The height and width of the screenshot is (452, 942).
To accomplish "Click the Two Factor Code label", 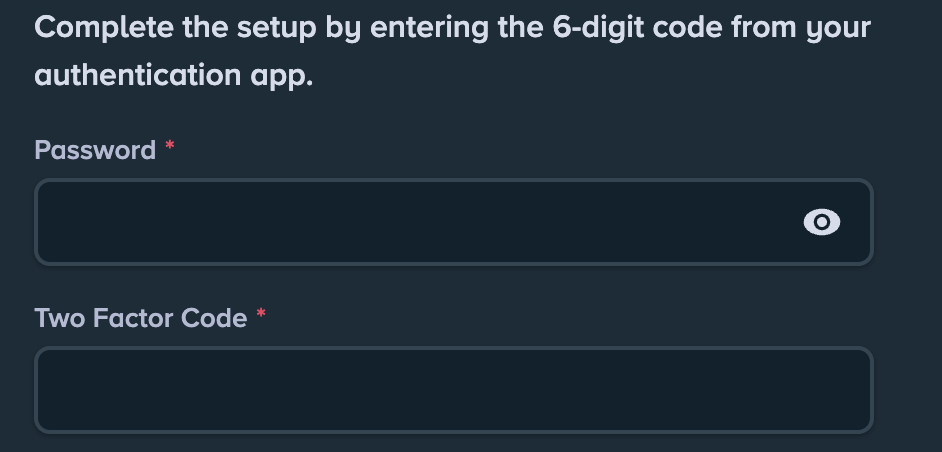I will pos(140,318).
